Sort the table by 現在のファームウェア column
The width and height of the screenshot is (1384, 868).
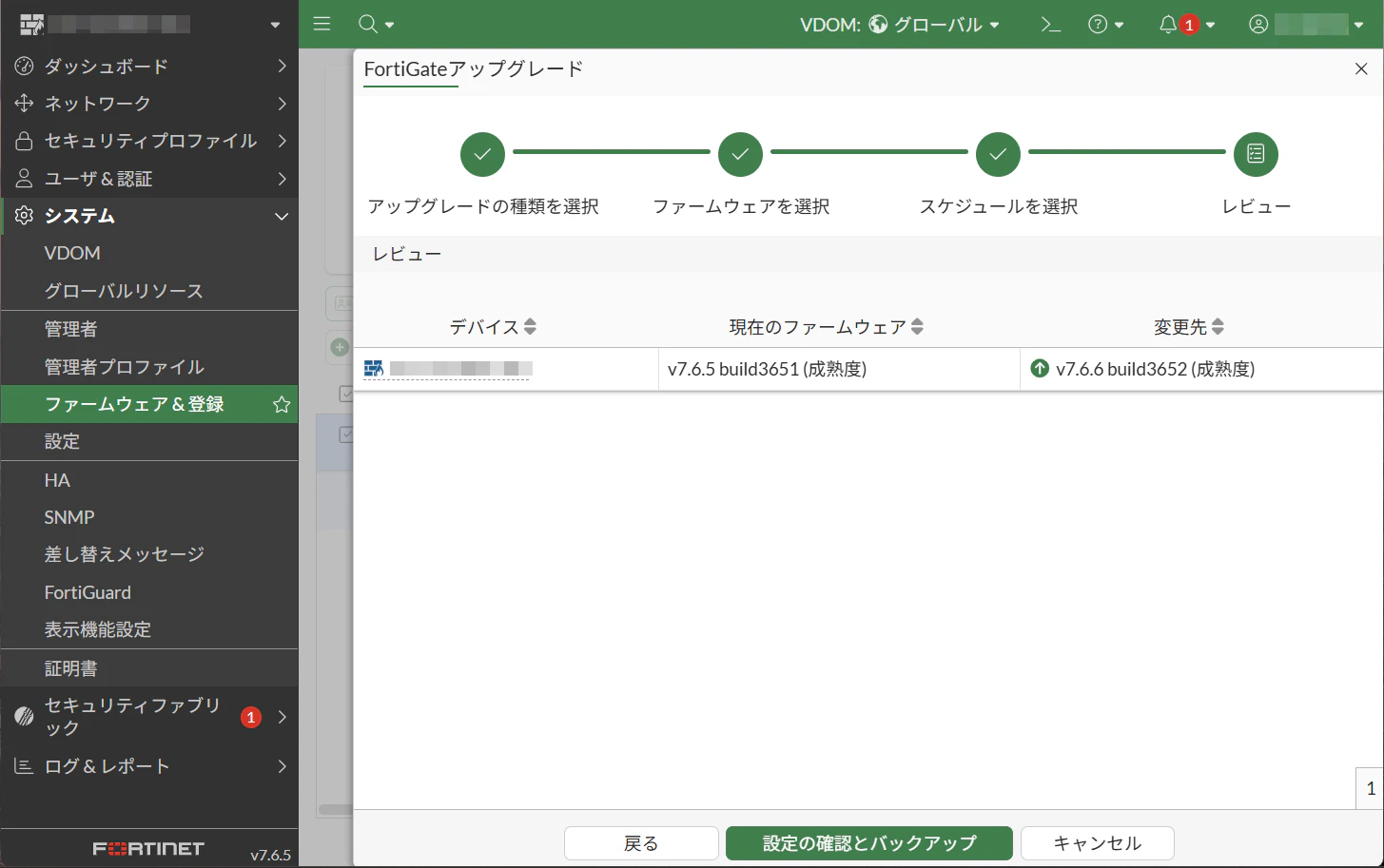pyautogui.click(x=916, y=326)
